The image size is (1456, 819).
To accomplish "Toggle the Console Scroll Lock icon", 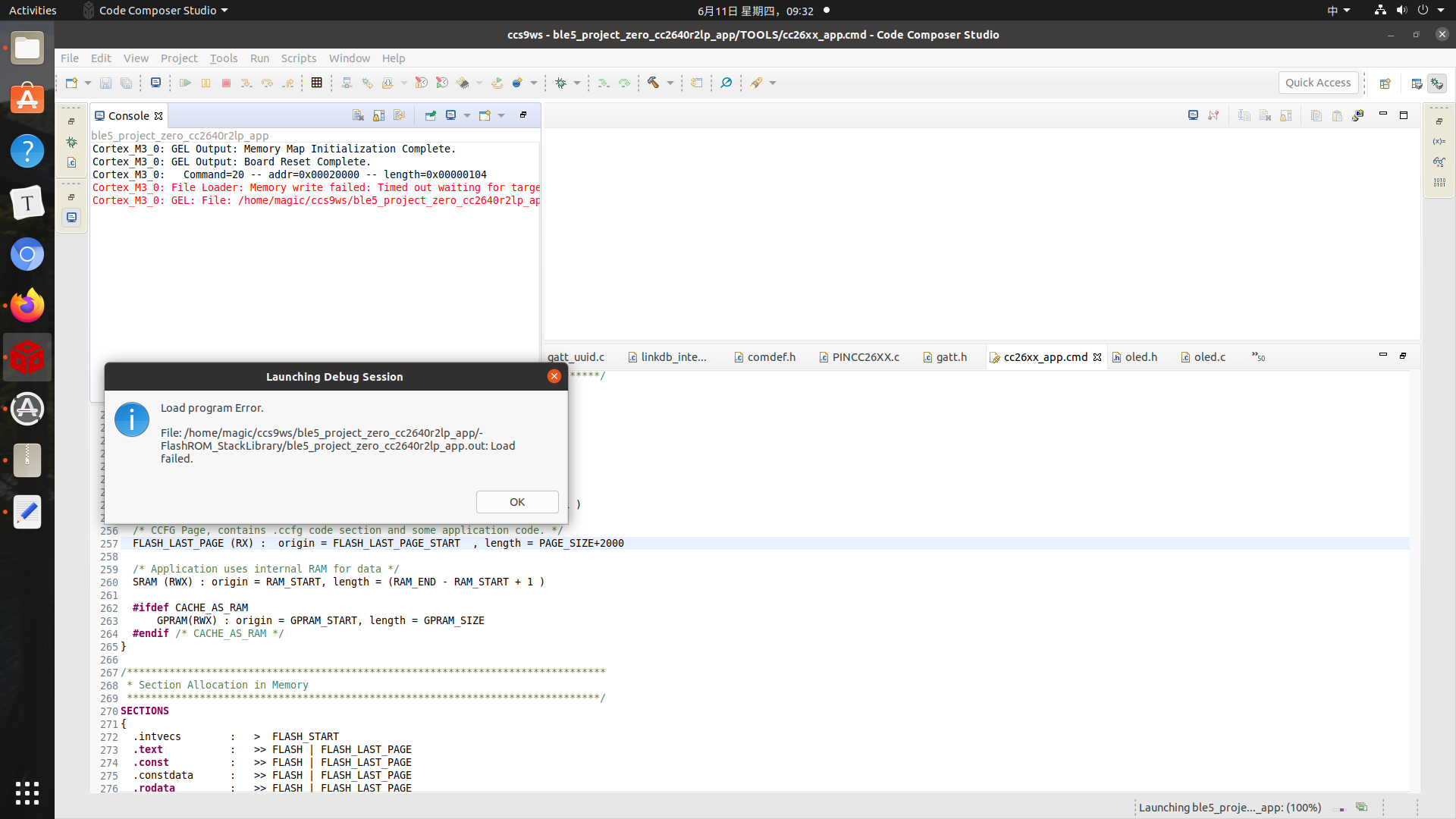I will [378, 115].
